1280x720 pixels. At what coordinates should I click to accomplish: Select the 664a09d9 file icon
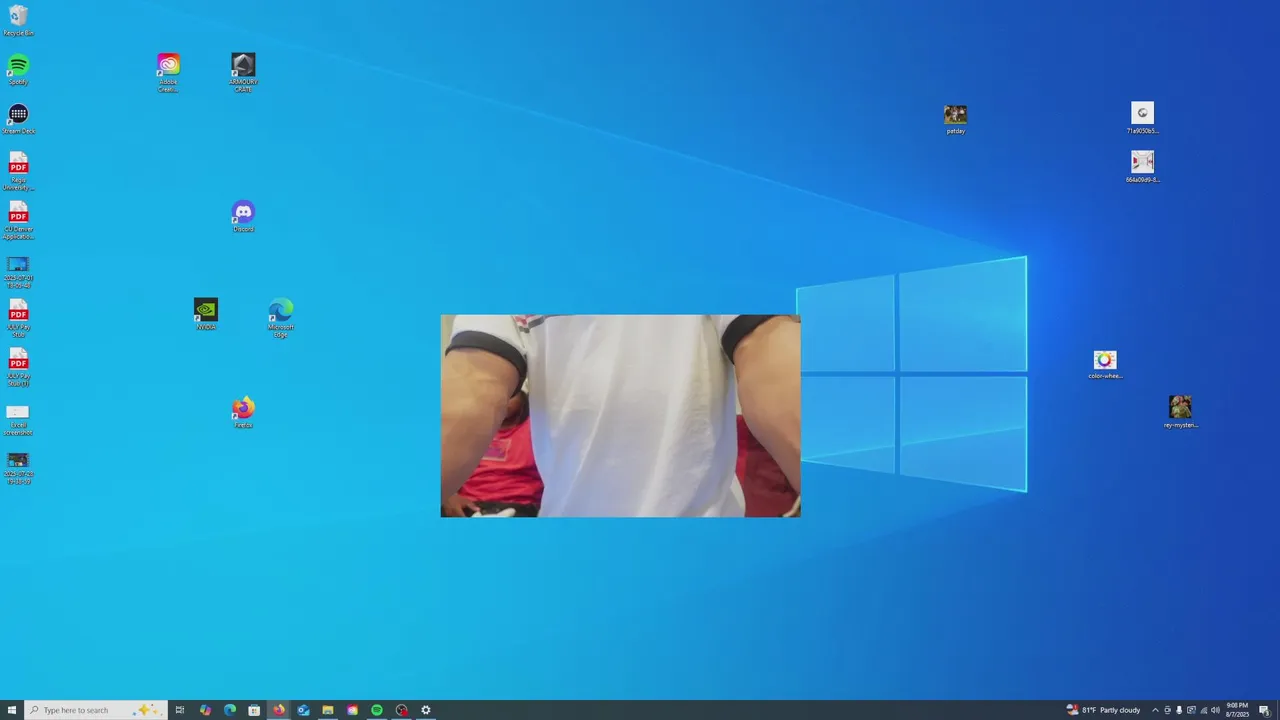pos(1142,167)
